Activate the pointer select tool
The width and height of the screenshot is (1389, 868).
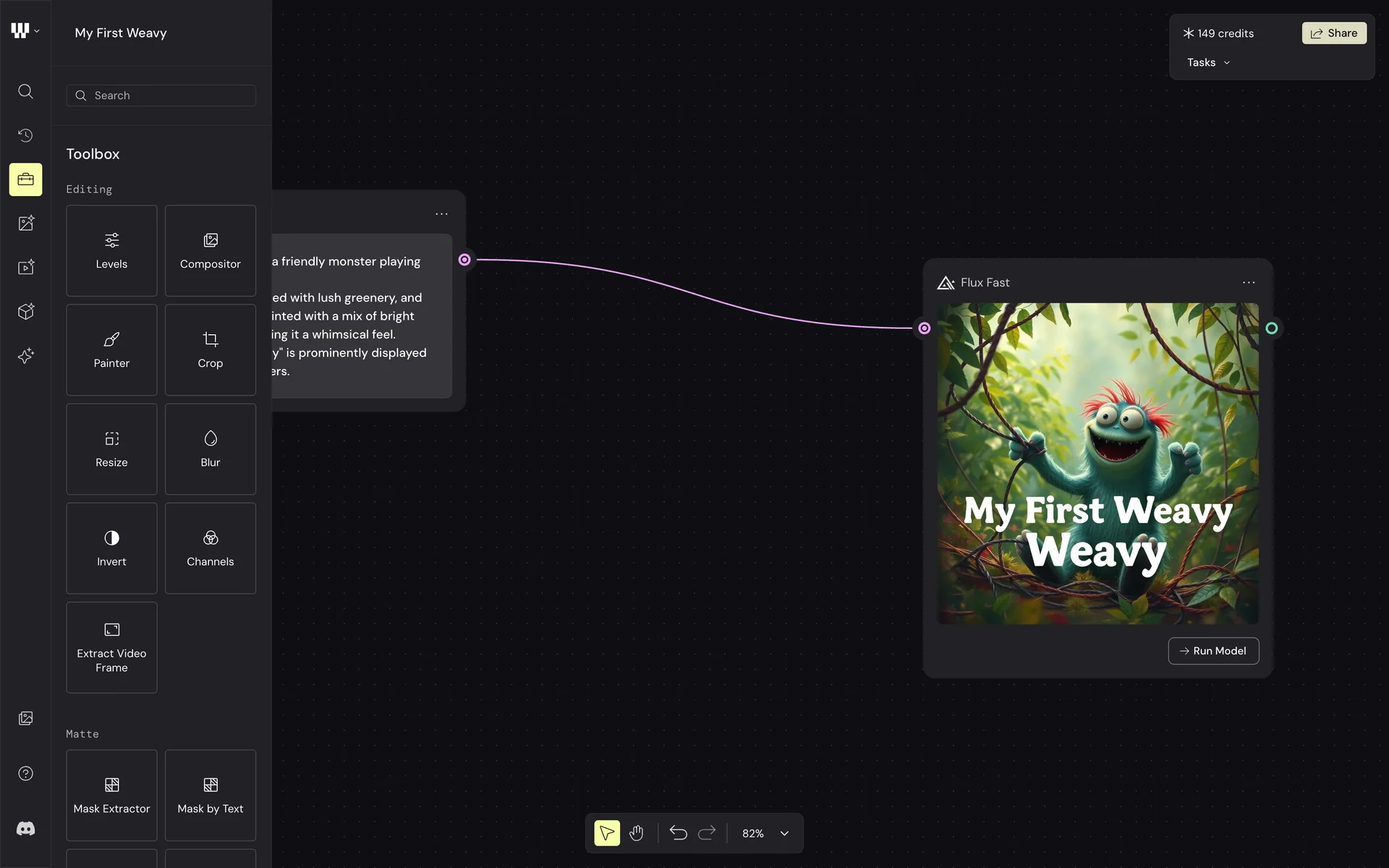pyautogui.click(x=607, y=833)
